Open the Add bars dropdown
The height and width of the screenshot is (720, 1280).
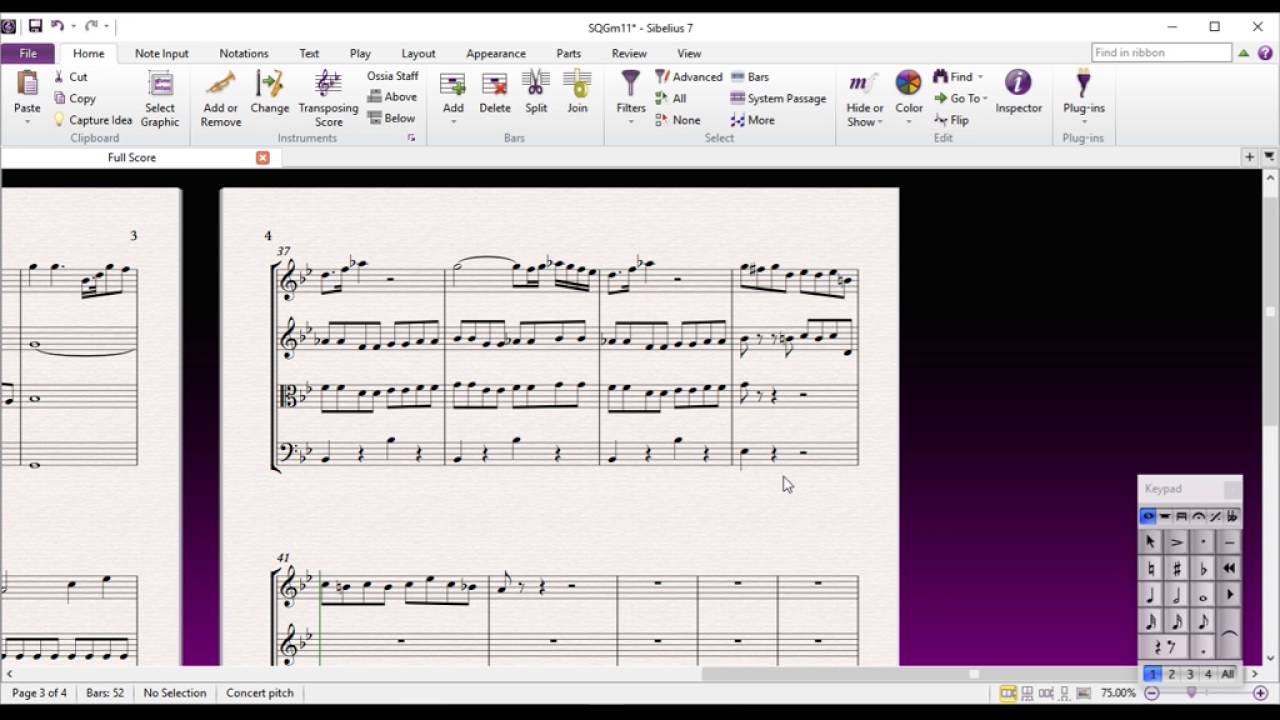[453, 122]
